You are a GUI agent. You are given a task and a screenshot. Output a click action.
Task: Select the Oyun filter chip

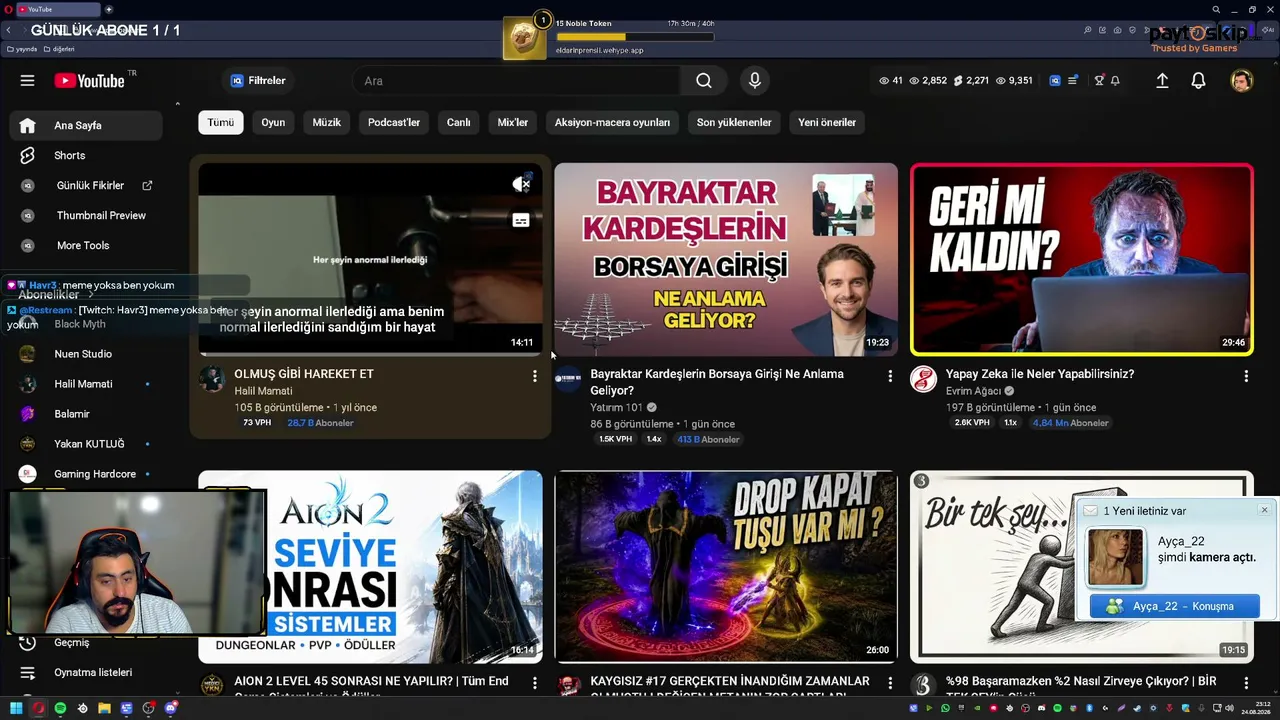pyautogui.click(x=273, y=122)
